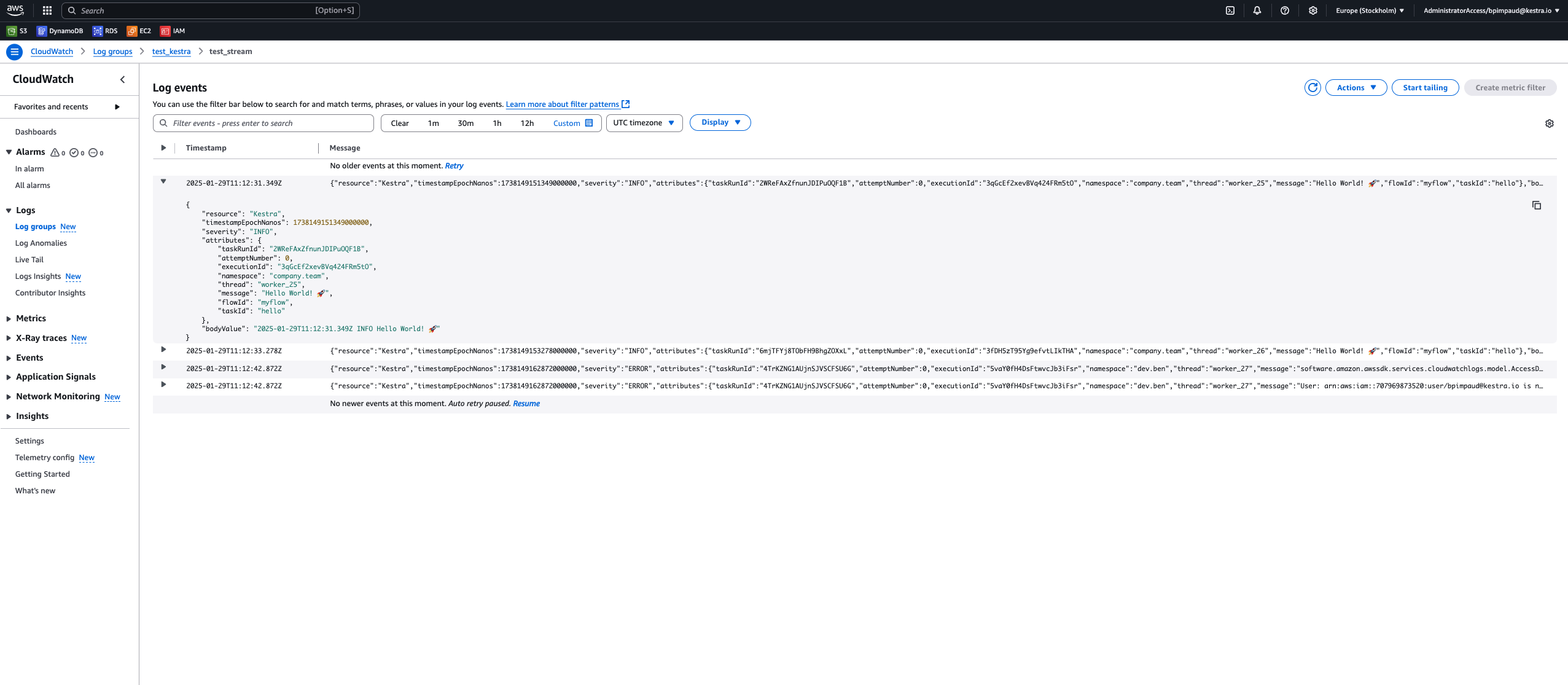Open log events preferences gear
This screenshot has width=1568, height=685.
point(1550,123)
